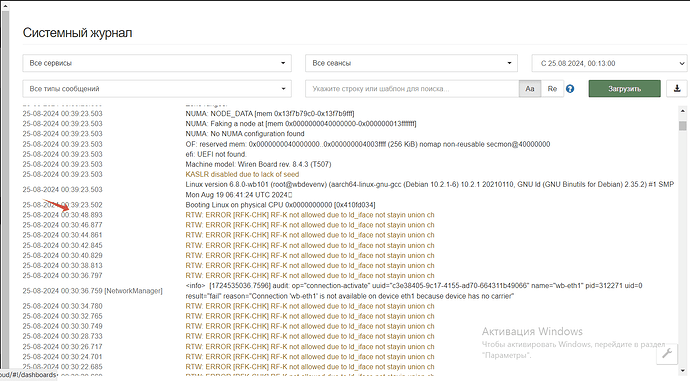
Task: Click the left page scrollbar up arrow
Action: click(x=5, y=6)
